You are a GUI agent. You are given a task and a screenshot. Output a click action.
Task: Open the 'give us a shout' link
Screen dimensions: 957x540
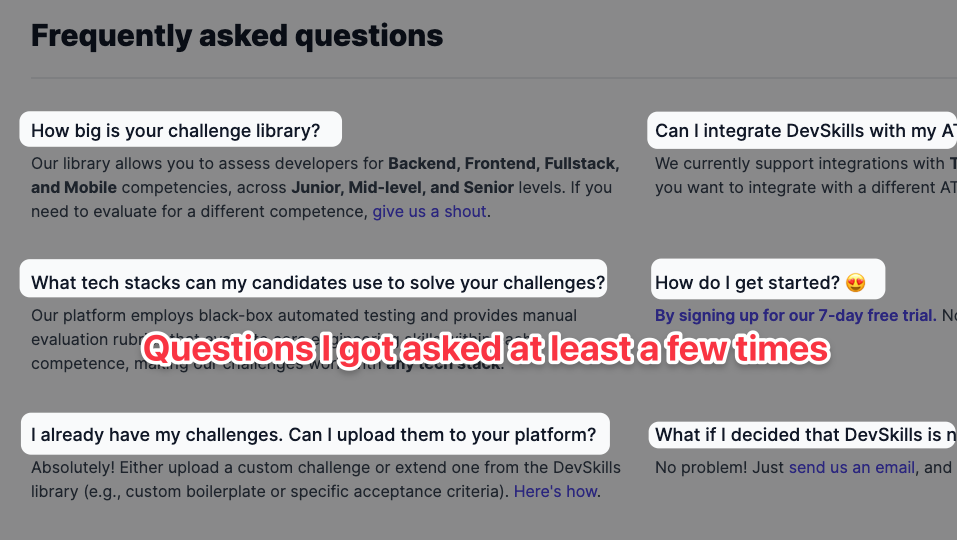click(x=430, y=212)
